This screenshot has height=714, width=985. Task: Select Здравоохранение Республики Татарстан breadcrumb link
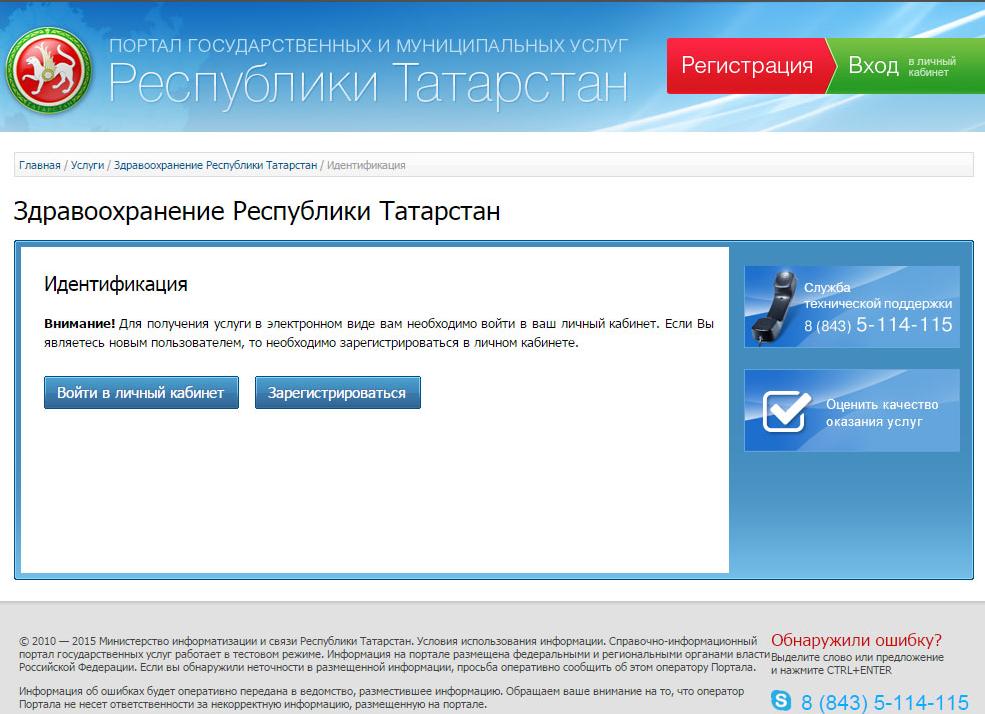click(215, 165)
